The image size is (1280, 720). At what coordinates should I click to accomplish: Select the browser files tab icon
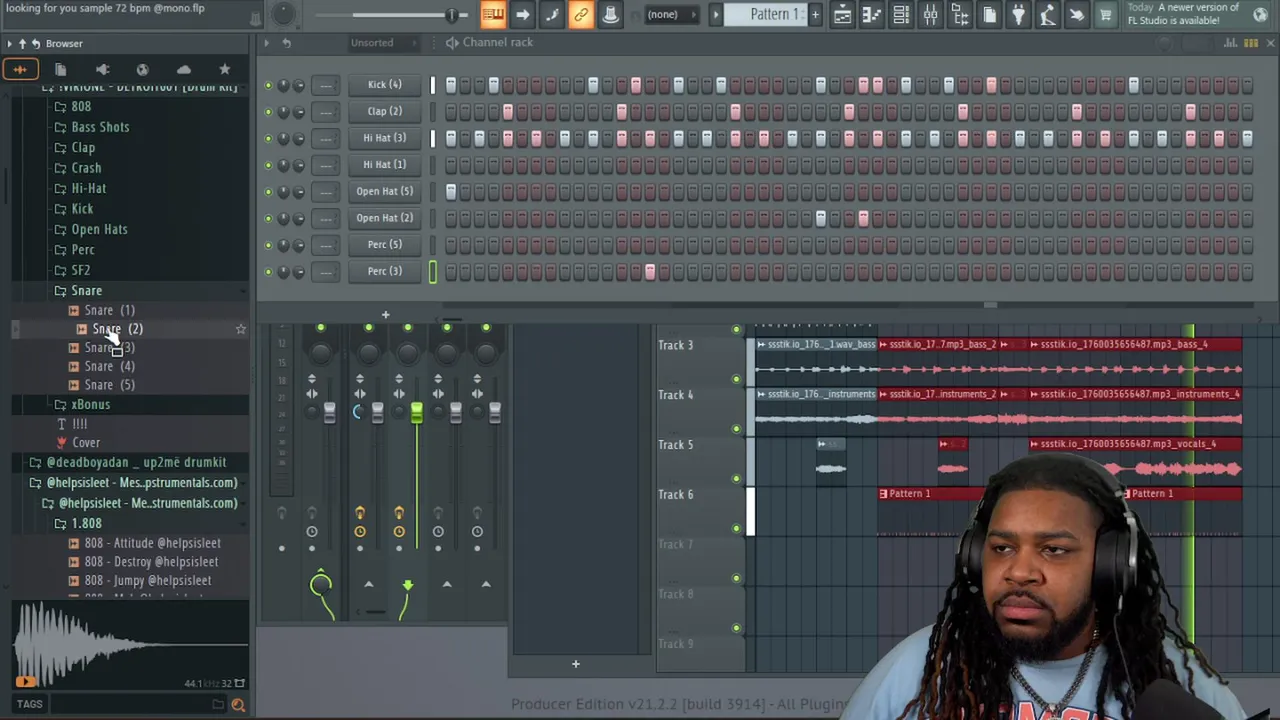[x=61, y=69]
